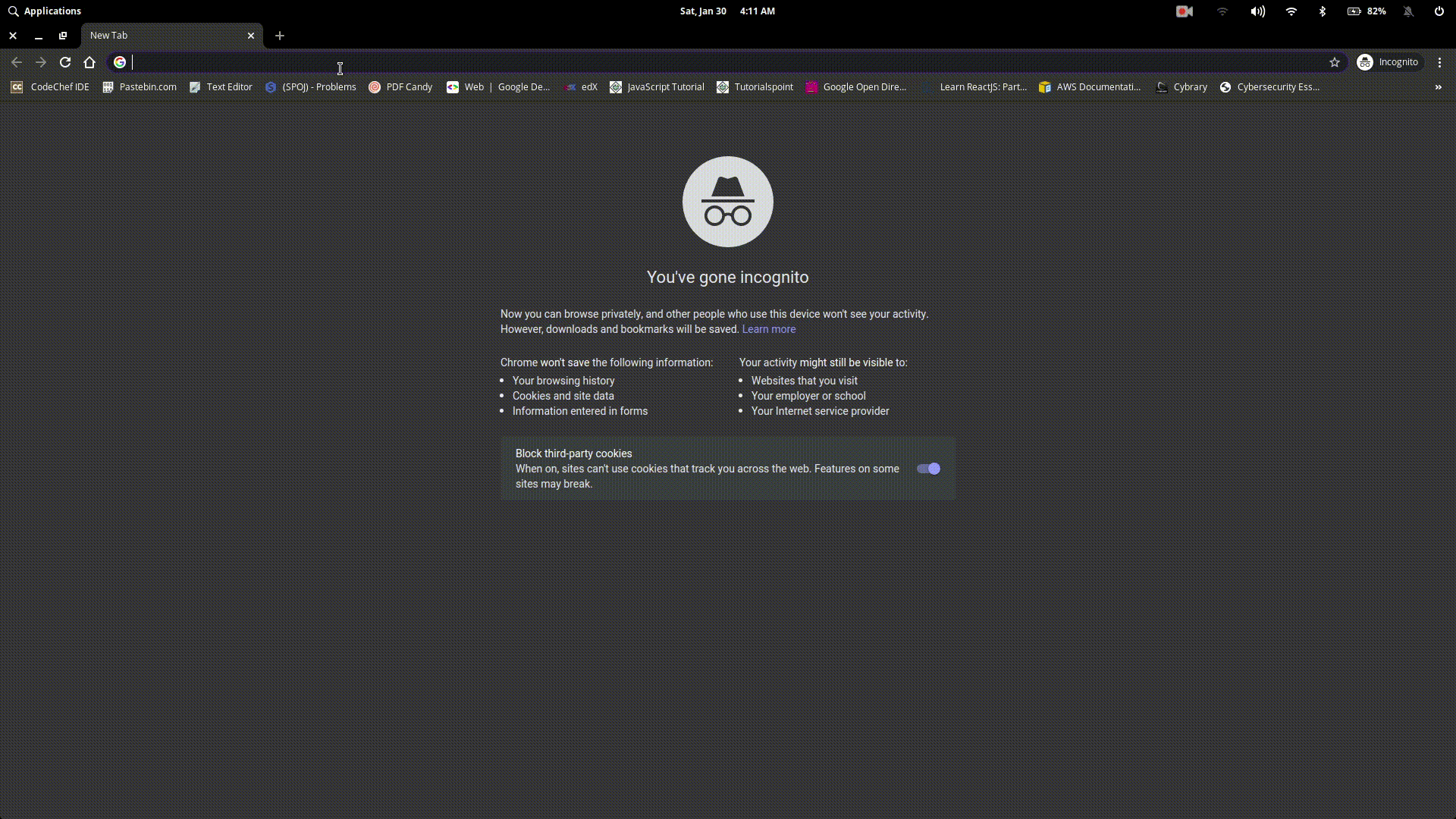Expand the hidden bookmarks overflow chevron
Image resolution: width=1456 pixels, height=819 pixels.
pos(1438,87)
